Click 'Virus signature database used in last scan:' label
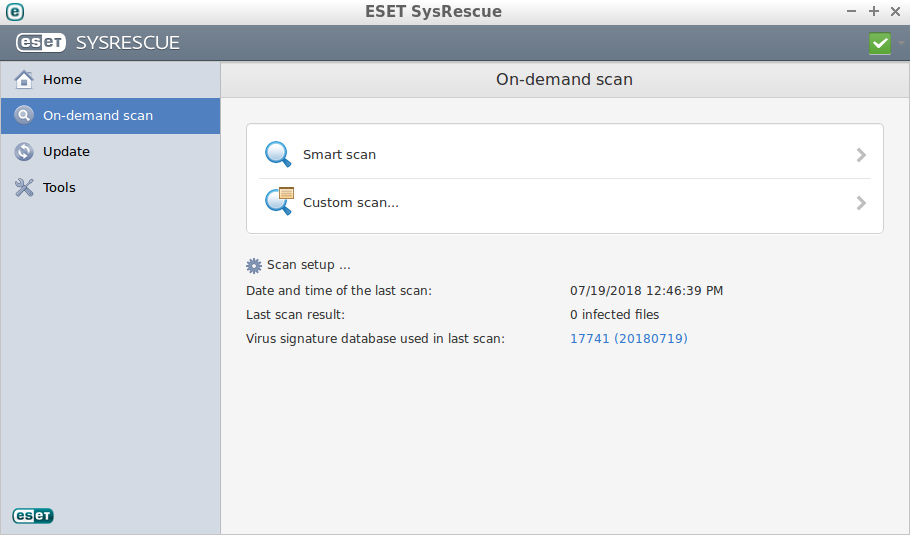This screenshot has width=910, height=535. pyautogui.click(x=375, y=338)
